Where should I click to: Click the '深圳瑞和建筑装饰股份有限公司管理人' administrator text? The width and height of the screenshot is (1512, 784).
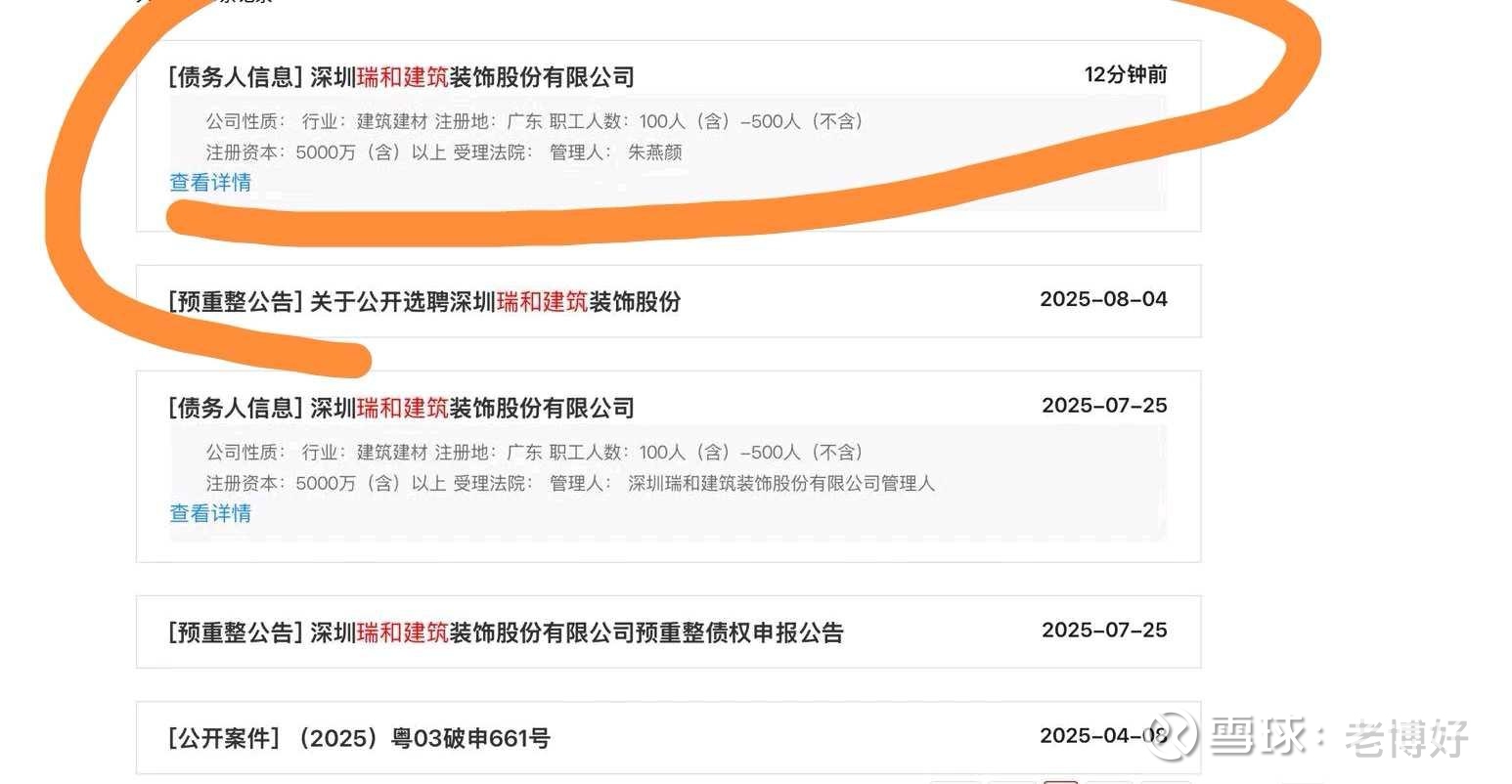(781, 483)
